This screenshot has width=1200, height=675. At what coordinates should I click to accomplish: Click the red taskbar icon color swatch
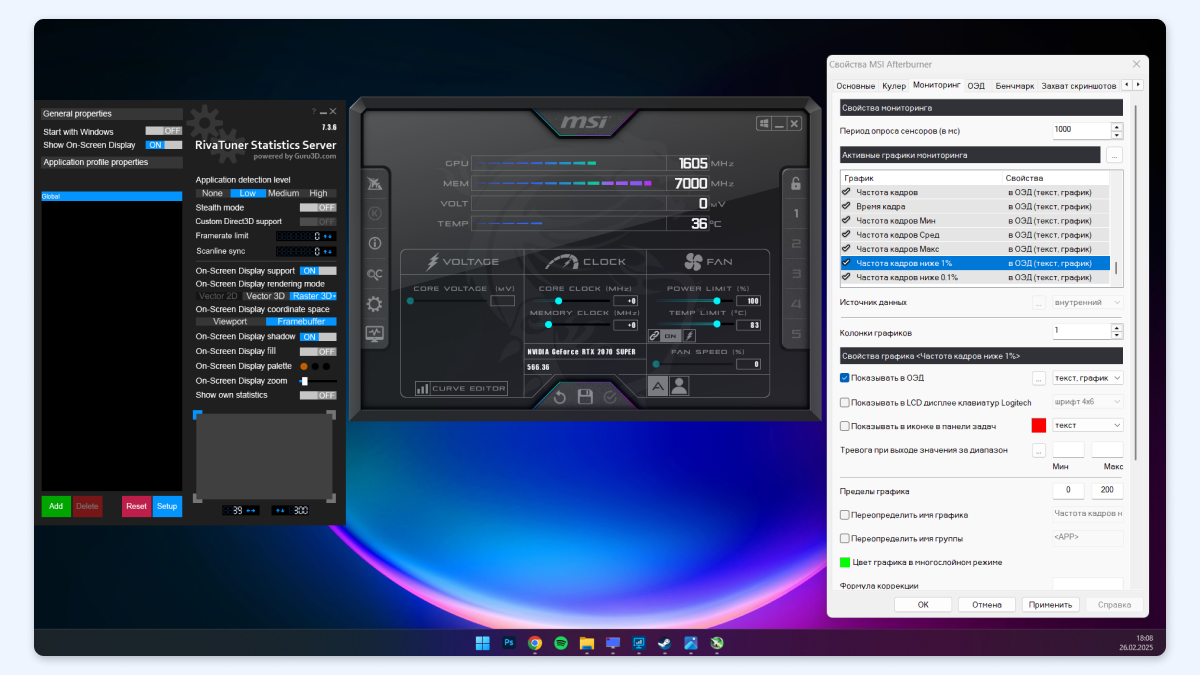point(1038,425)
